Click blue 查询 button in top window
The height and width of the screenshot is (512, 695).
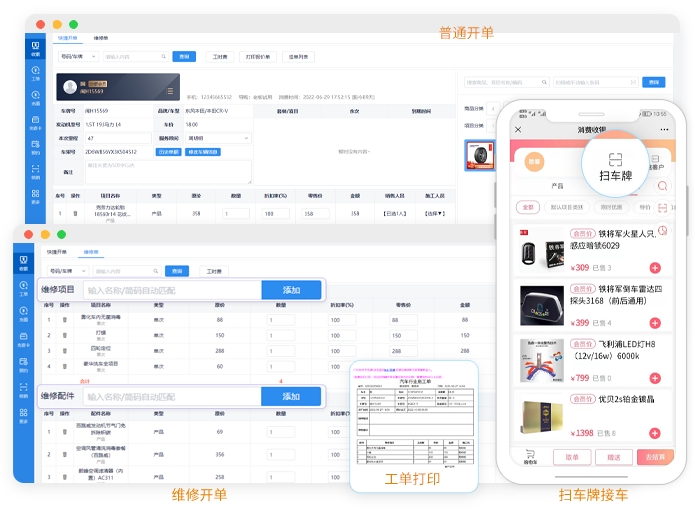tap(184, 57)
